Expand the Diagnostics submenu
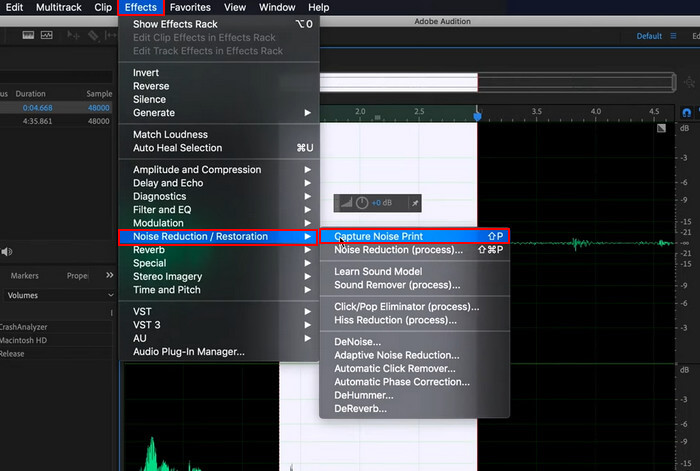The image size is (700, 471). [219, 196]
